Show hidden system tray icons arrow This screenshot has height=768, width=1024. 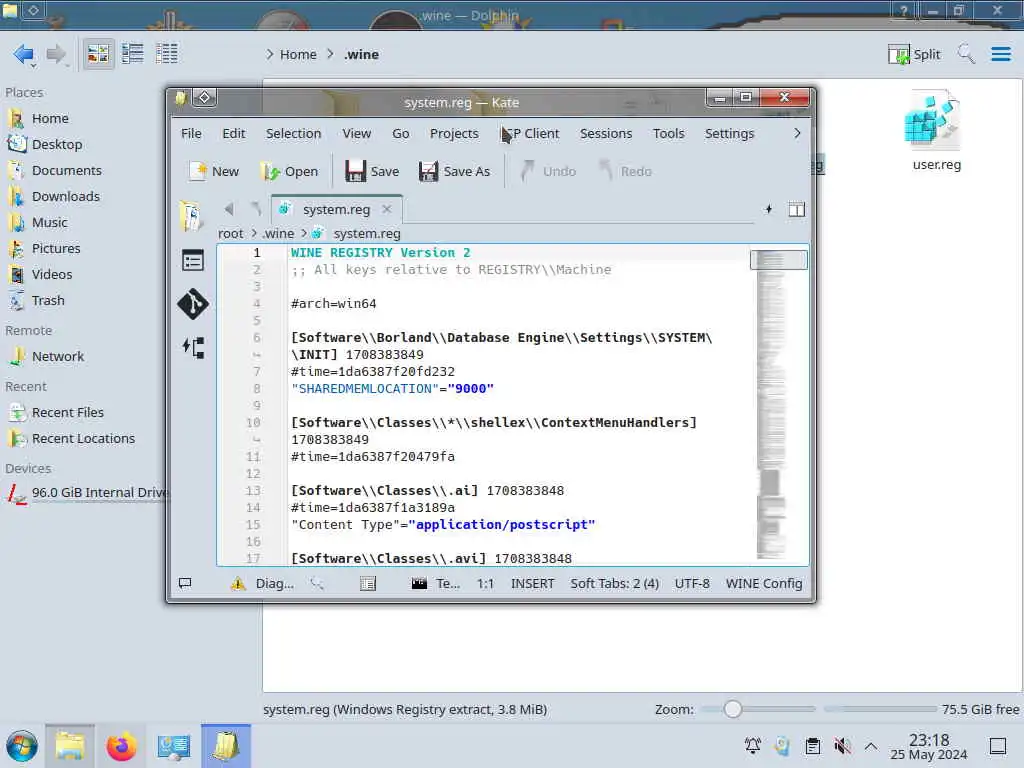[x=871, y=746]
